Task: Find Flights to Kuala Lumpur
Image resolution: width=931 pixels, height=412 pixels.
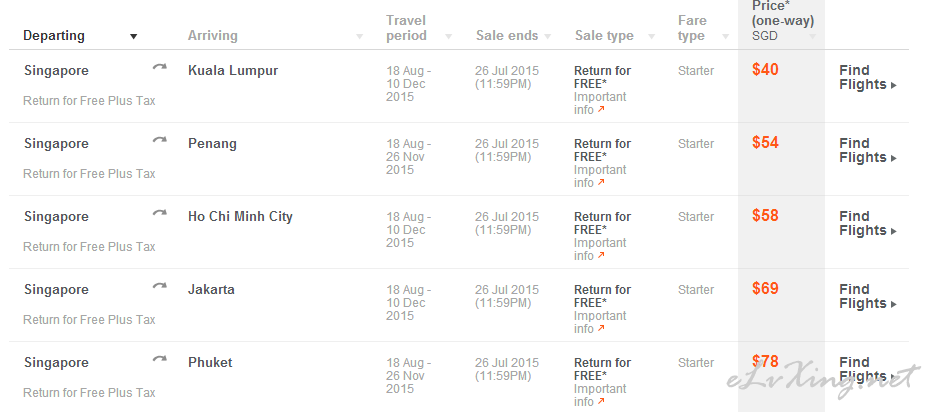Action: [x=867, y=77]
